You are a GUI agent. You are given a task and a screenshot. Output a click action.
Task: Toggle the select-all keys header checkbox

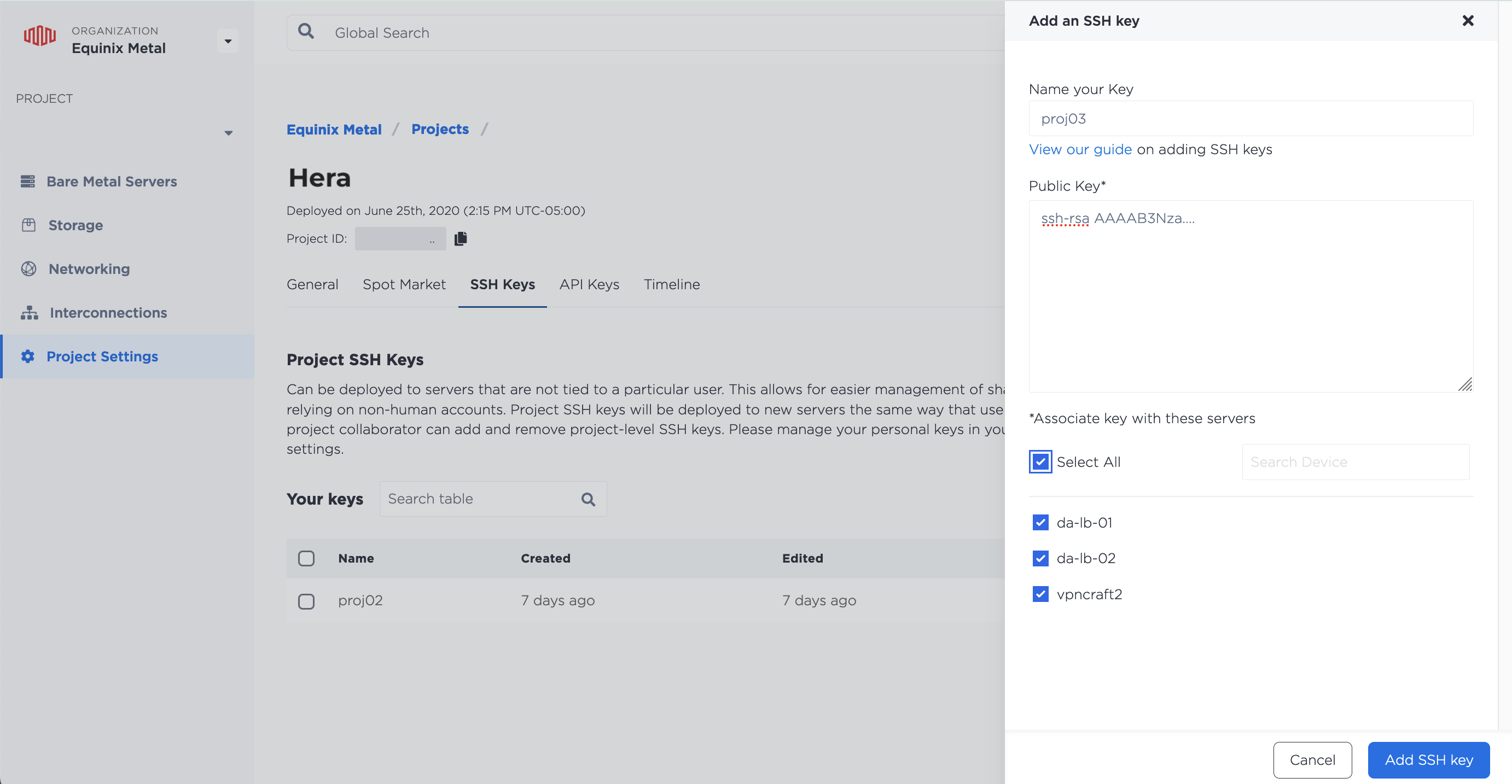306,558
